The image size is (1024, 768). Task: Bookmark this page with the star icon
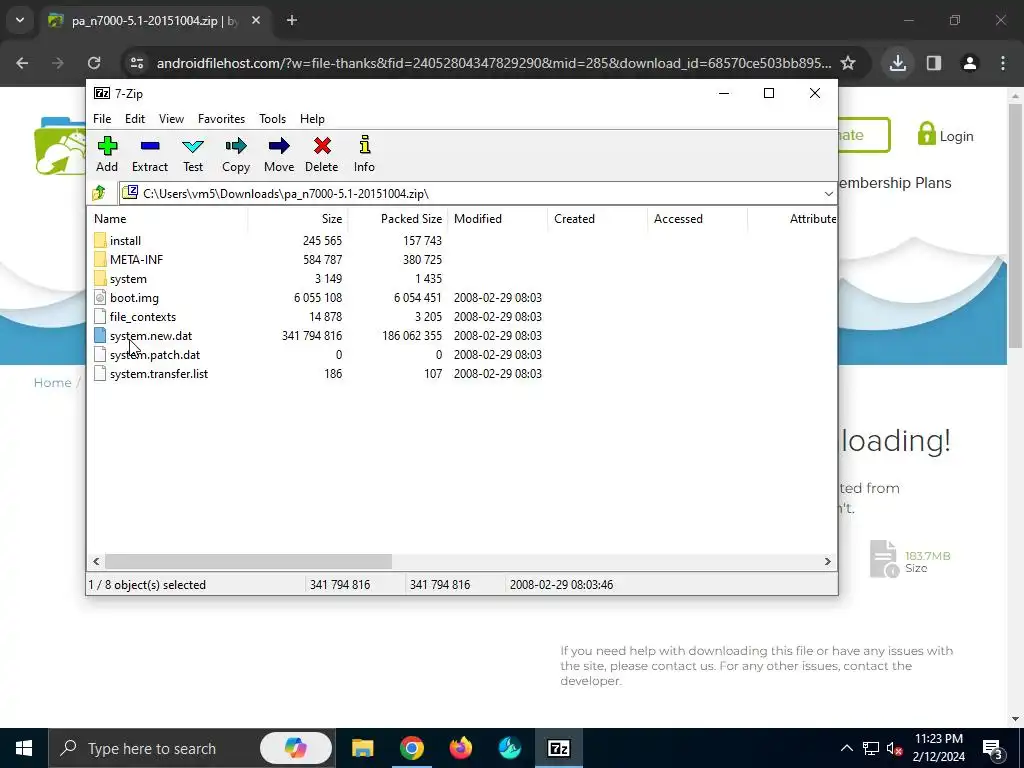(848, 63)
